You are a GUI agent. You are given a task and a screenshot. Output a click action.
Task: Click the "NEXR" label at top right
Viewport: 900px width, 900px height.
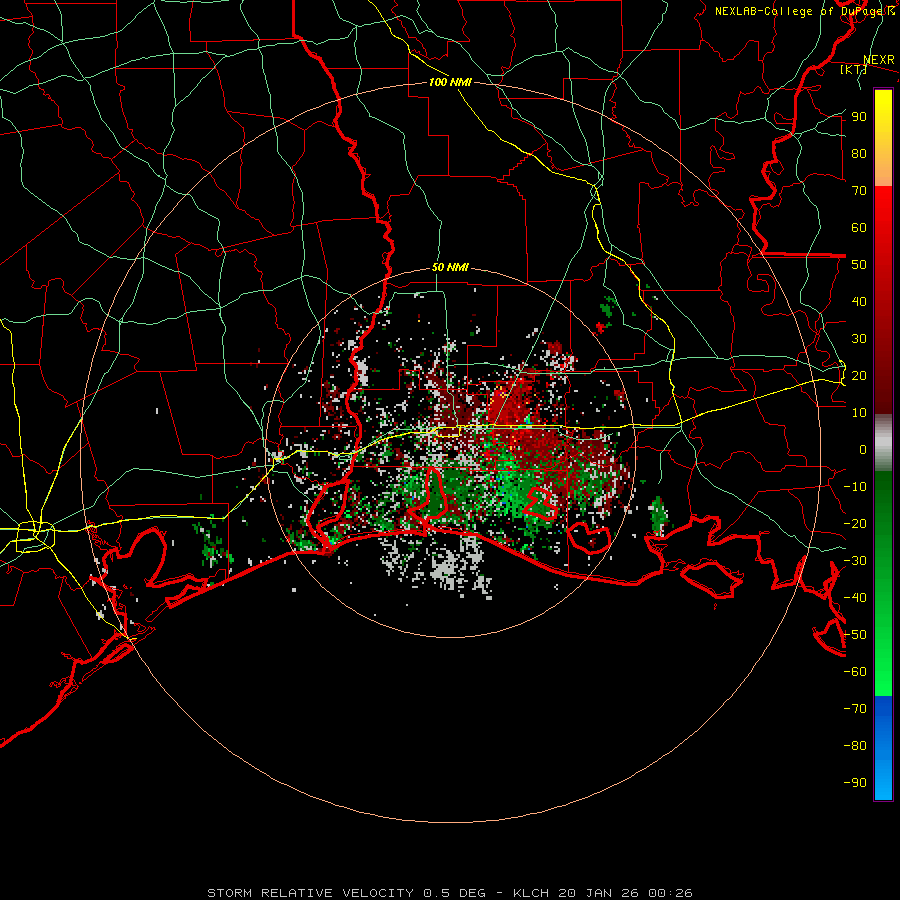click(x=879, y=60)
